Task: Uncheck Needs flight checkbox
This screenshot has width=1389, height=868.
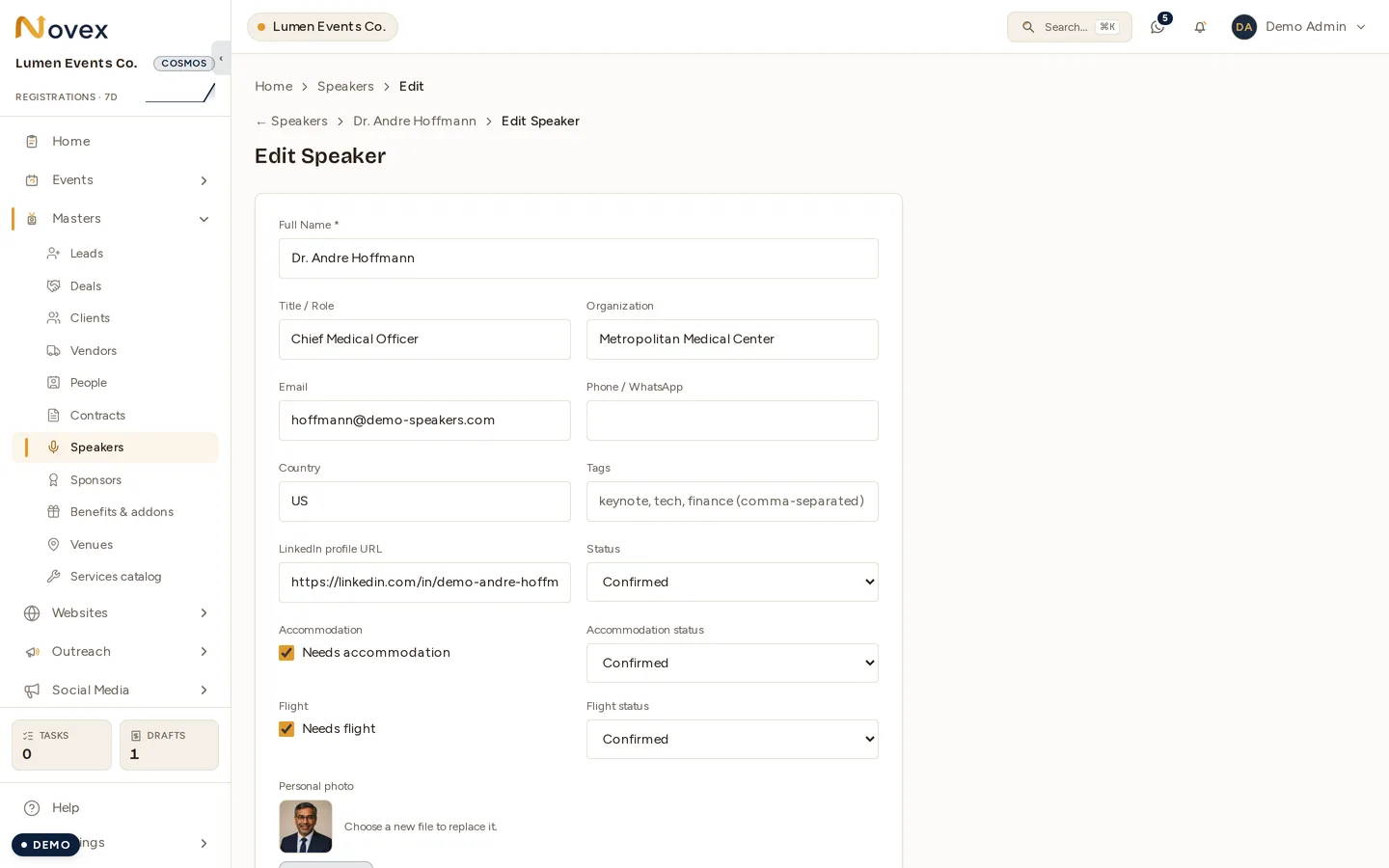Action: (x=286, y=729)
